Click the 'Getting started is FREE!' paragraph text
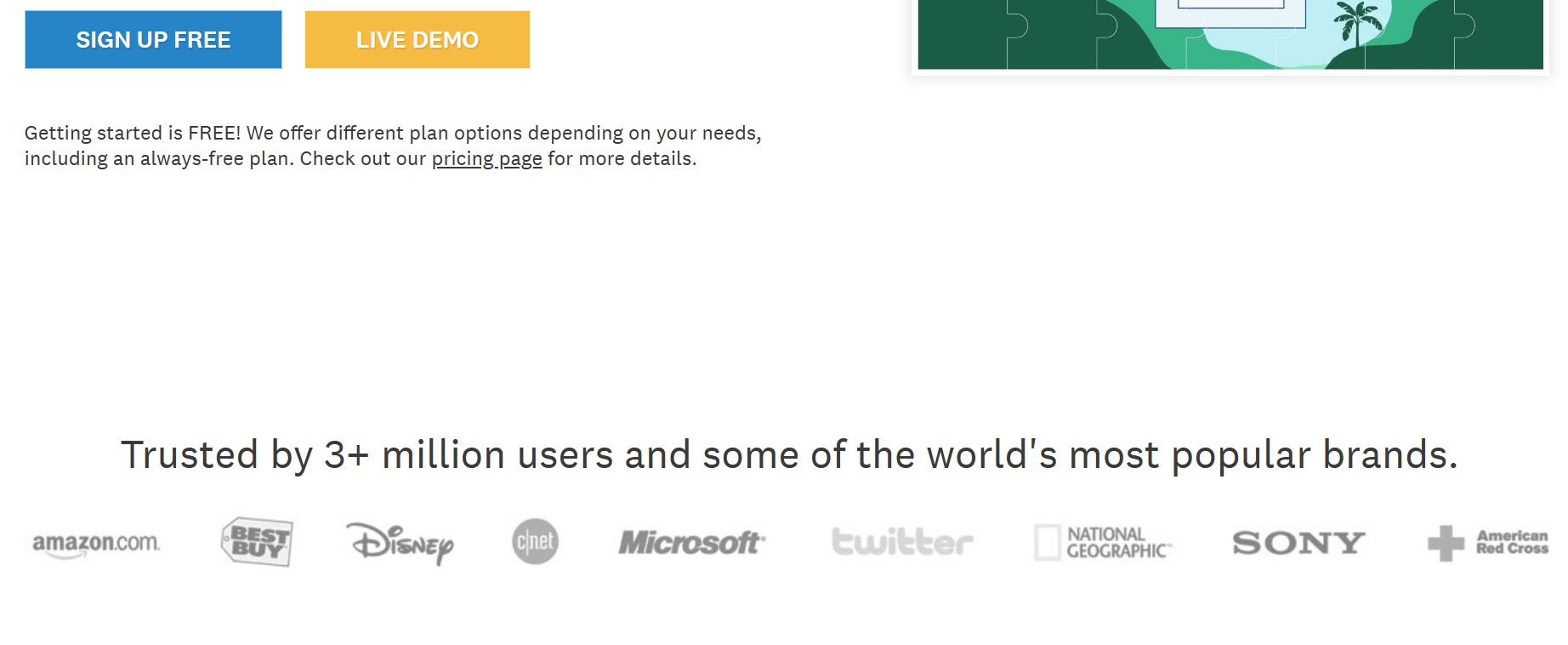 click(x=392, y=134)
